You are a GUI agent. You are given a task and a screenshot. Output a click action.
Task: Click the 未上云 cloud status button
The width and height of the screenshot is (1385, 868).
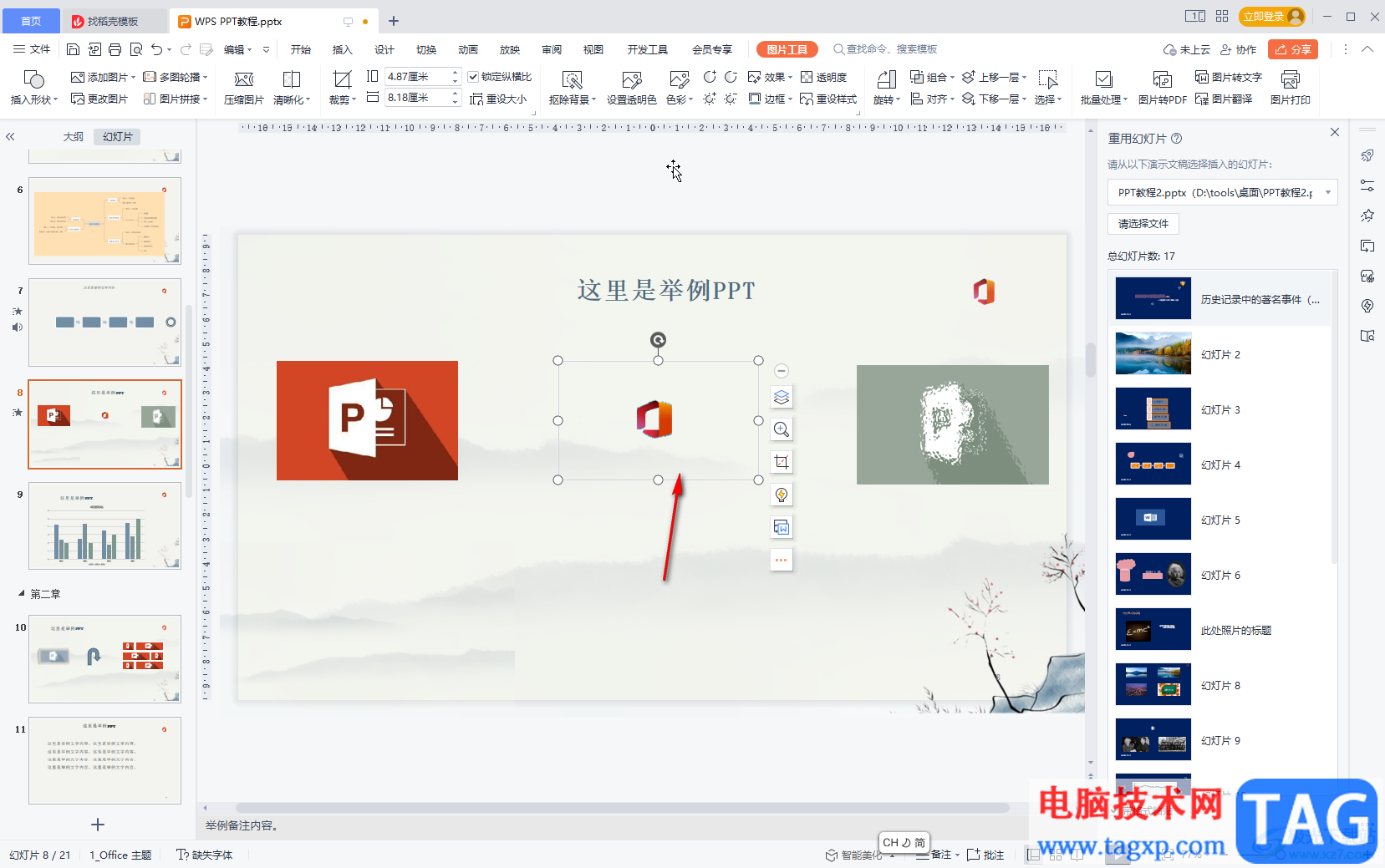pos(1187,49)
